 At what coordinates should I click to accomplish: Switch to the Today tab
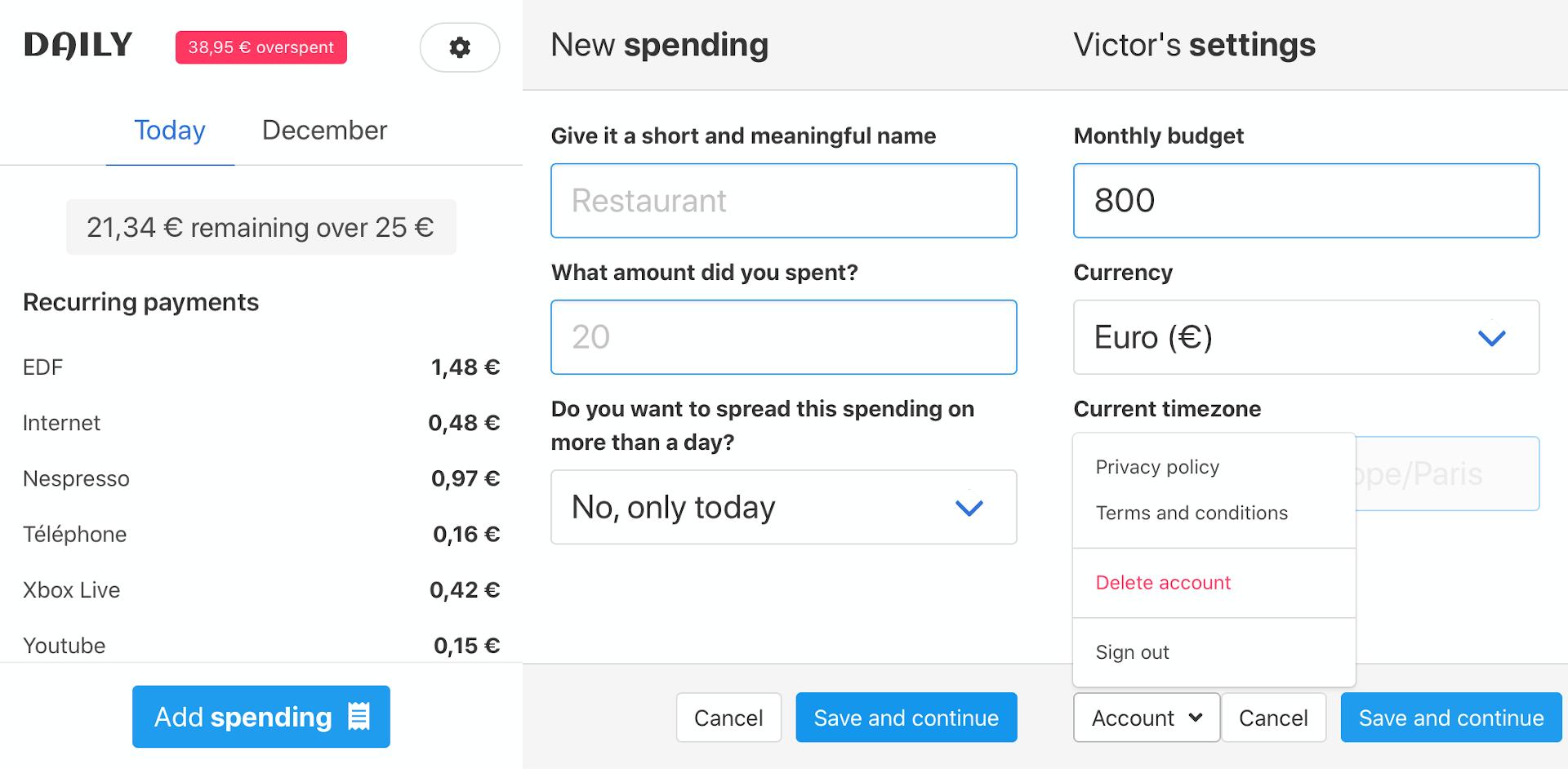tap(170, 131)
